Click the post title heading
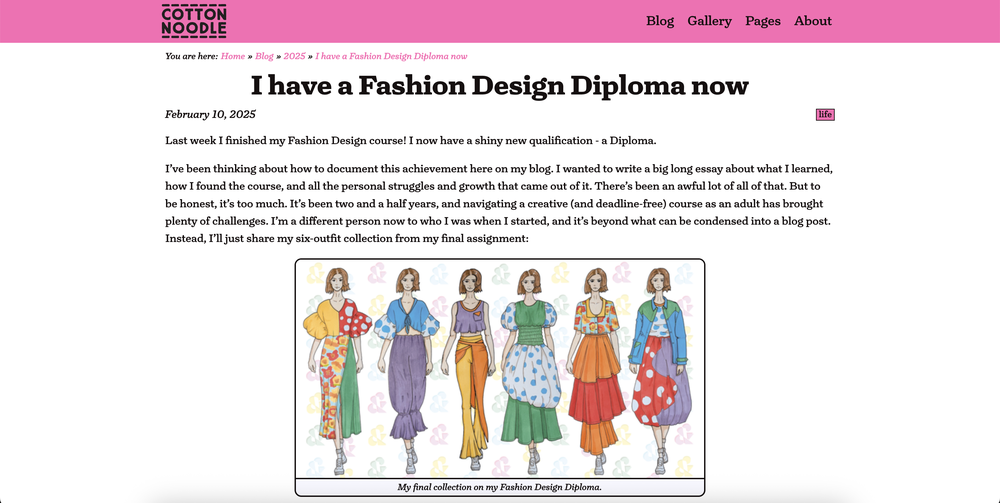Image resolution: width=1000 pixels, height=503 pixels. (x=499, y=85)
